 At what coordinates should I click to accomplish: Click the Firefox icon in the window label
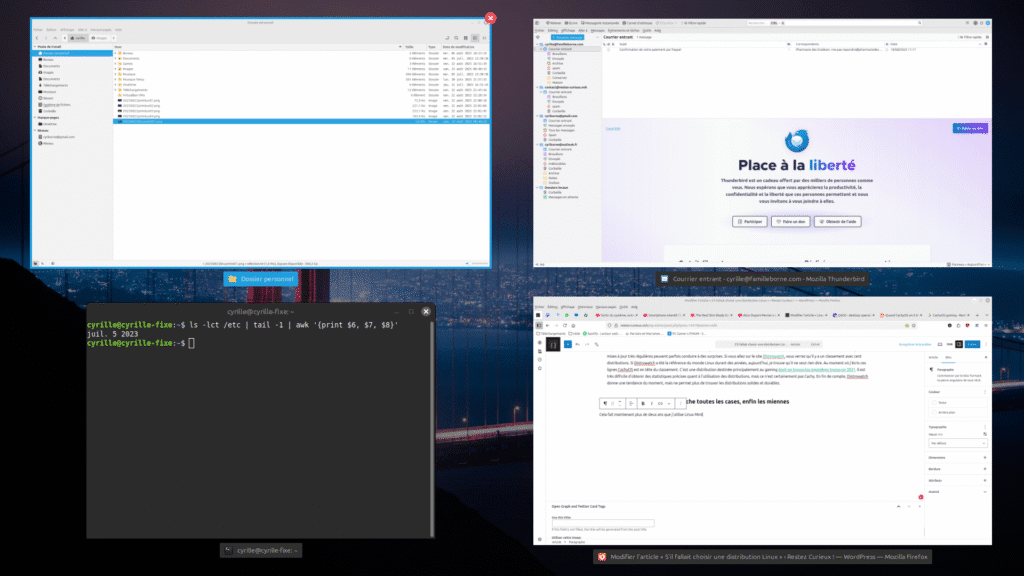(x=603, y=556)
